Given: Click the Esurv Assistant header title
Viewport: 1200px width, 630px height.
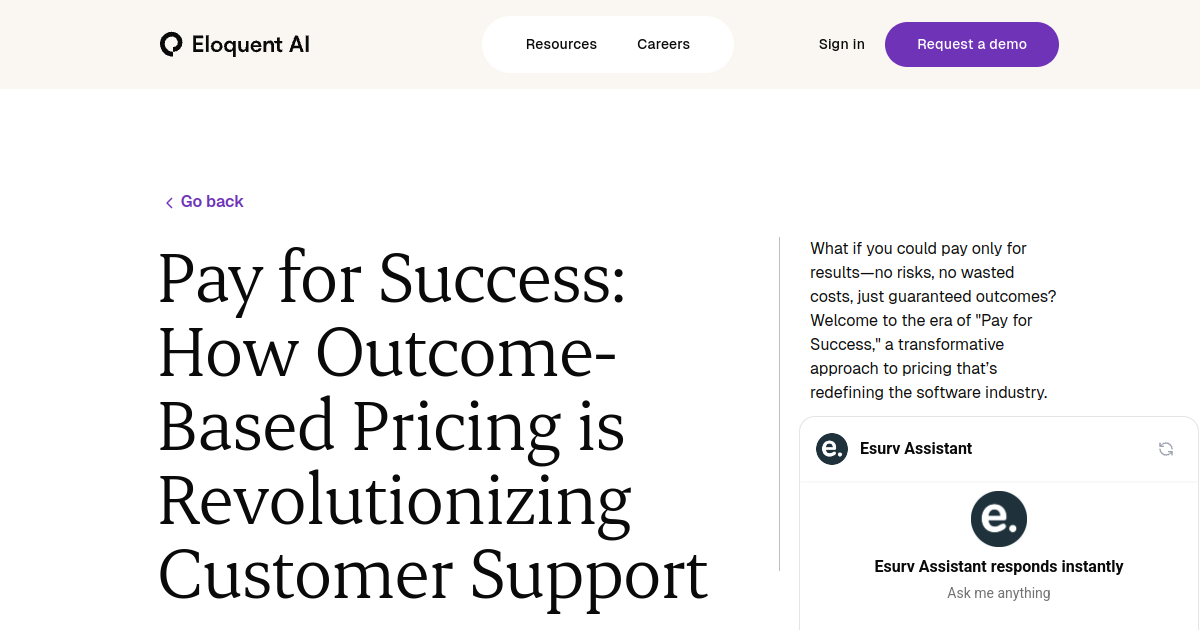Looking at the screenshot, I should [x=916, y=449].
